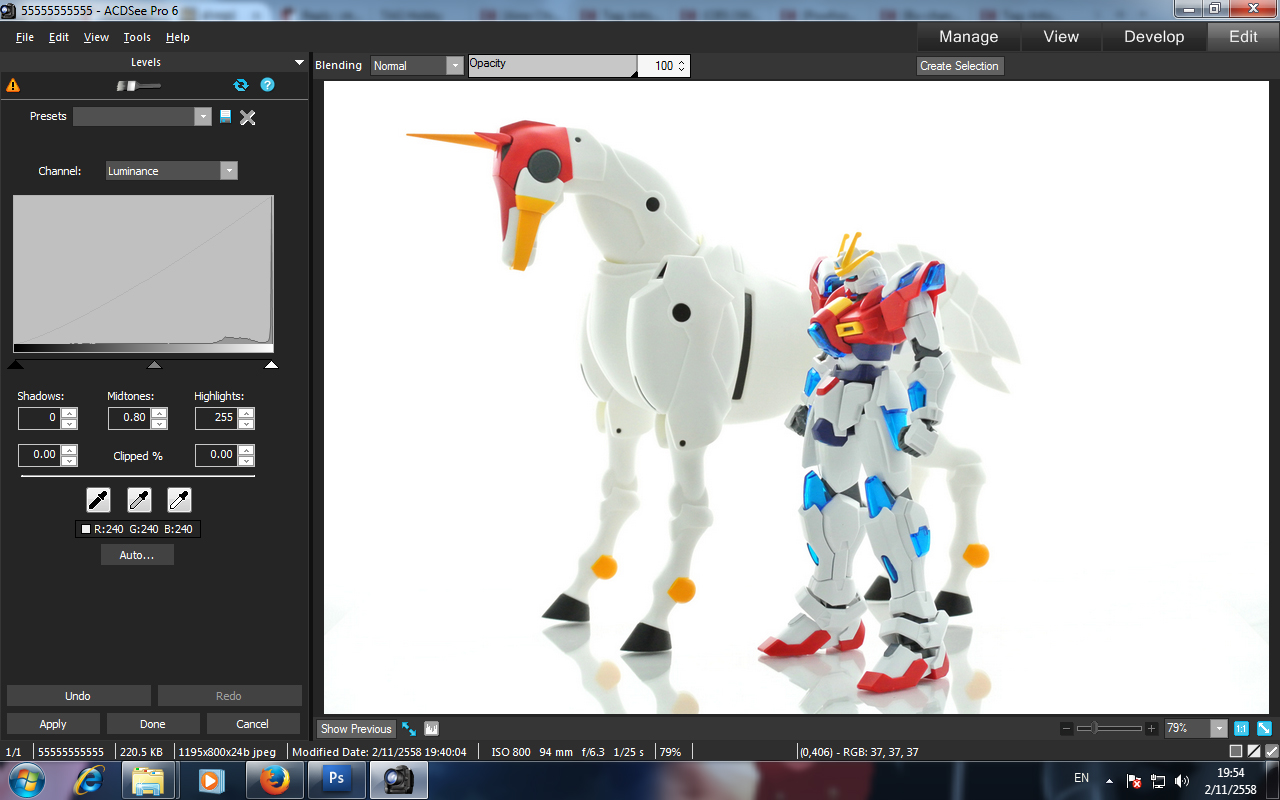Click the full screen arrows icon beside Show Previous
The image size is (1280, 800).
409,729
